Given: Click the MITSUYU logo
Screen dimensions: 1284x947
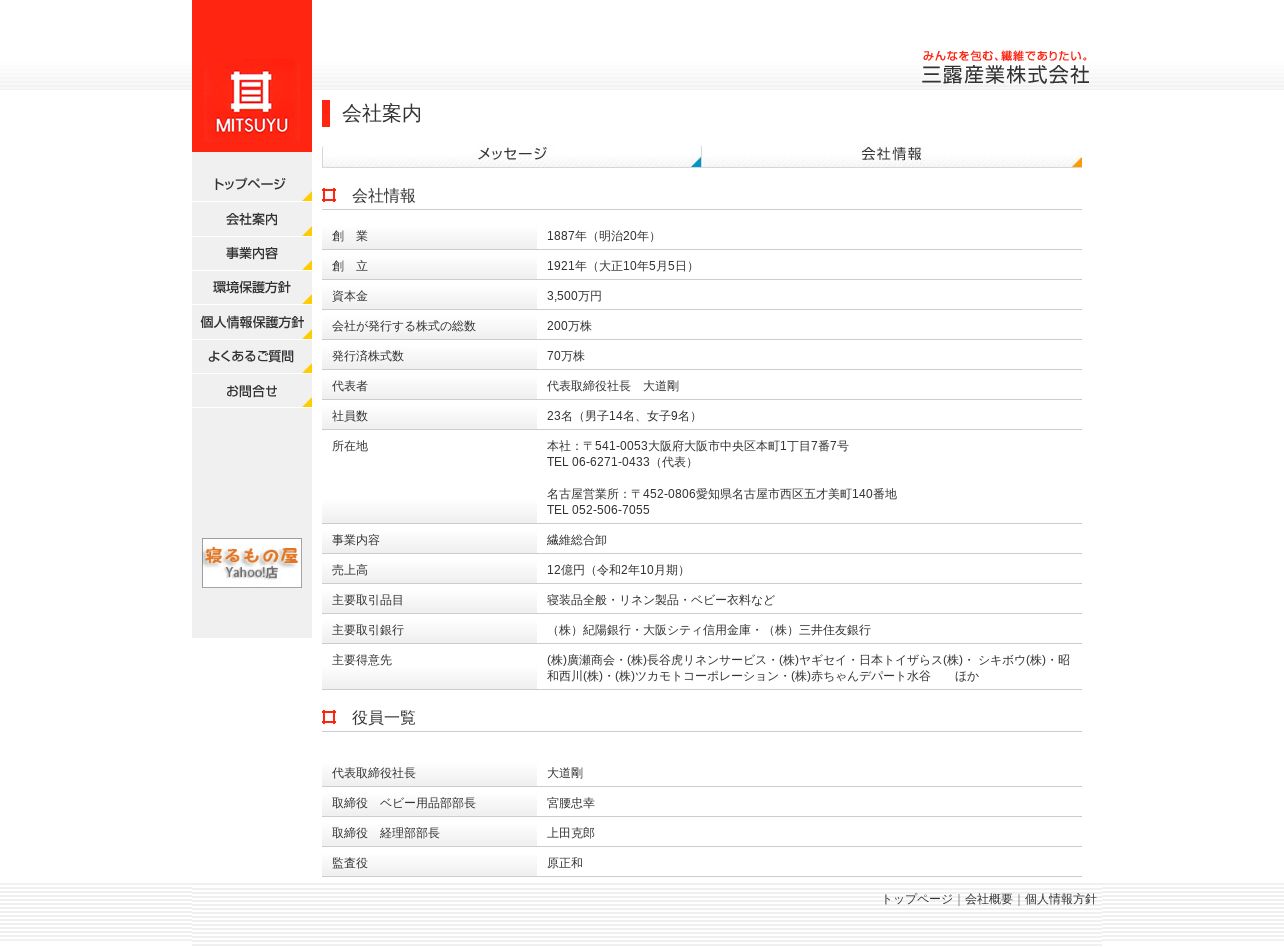Looking at the screenshot, I should click(252, 76).
